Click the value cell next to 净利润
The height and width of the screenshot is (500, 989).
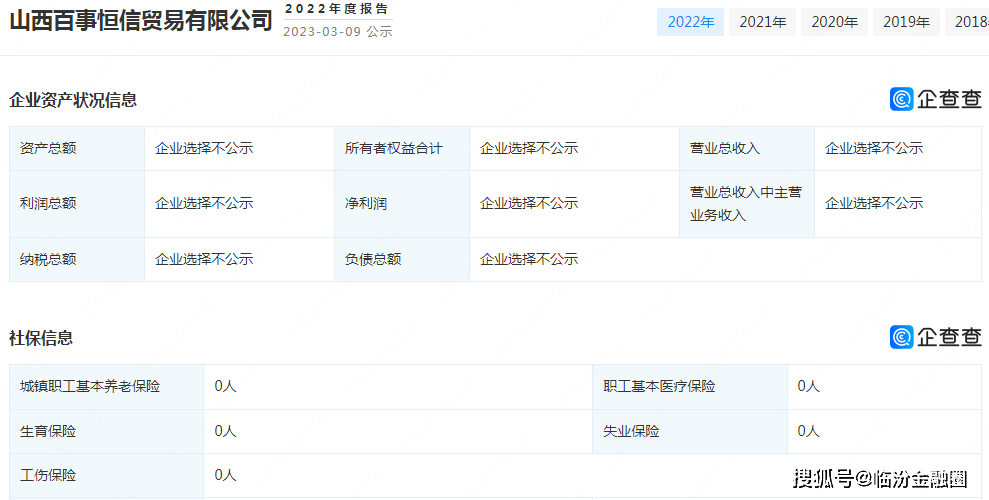(575, 204)
